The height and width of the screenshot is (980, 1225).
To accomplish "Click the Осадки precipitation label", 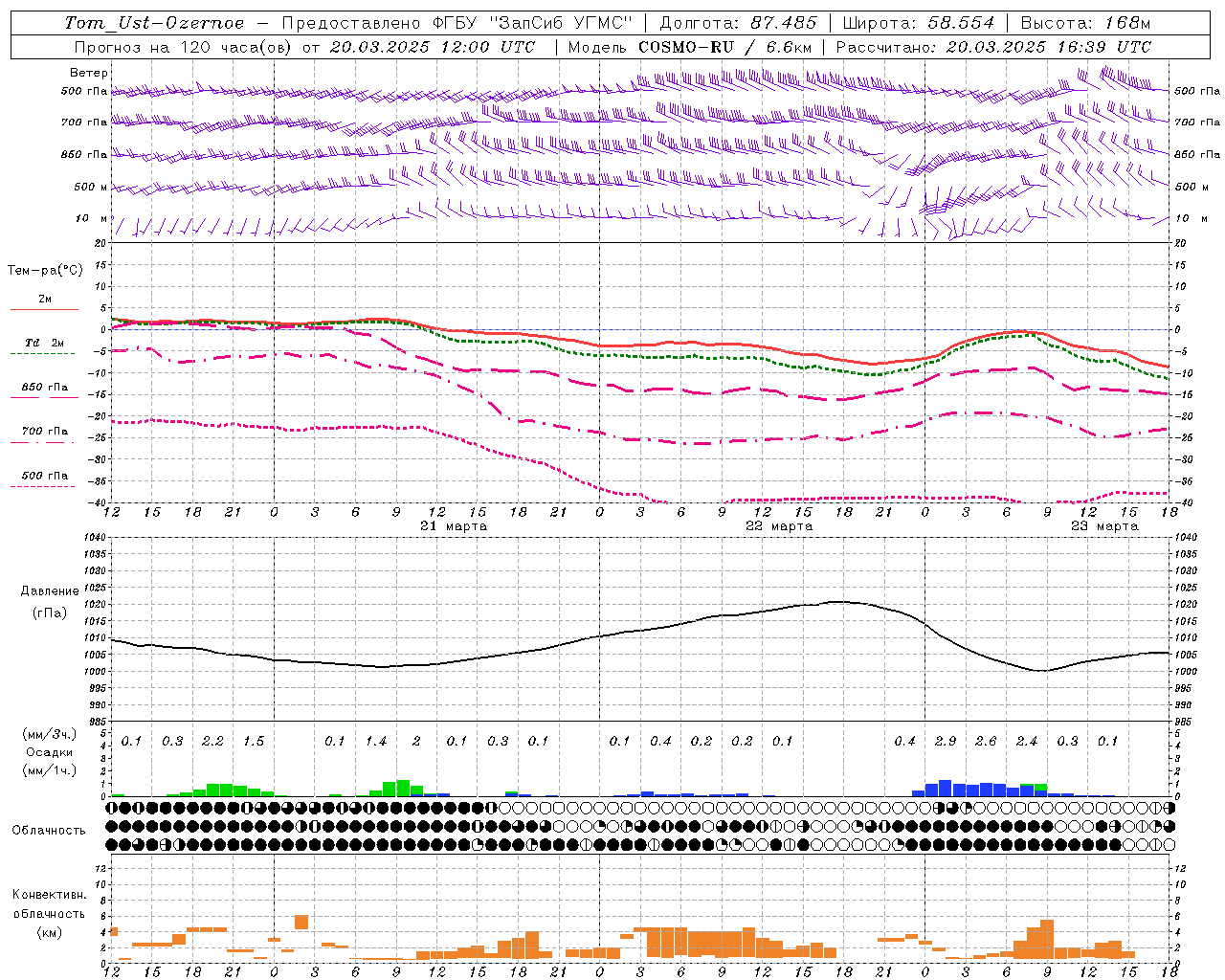I will point(49,752).
